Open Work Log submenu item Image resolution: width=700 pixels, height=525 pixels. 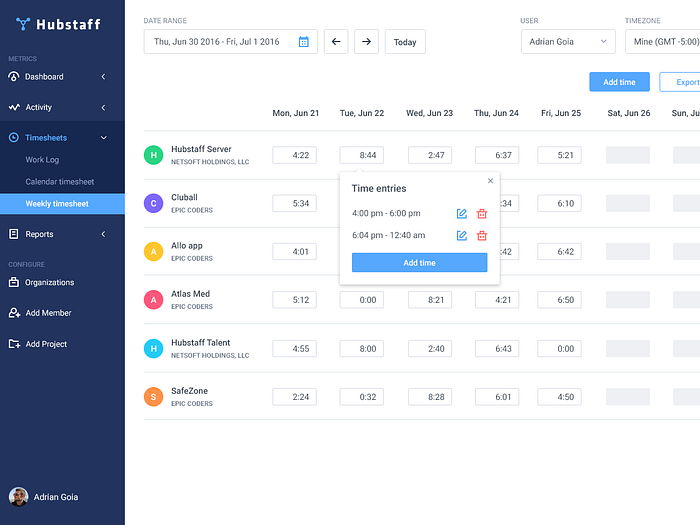pyautogui.click(x=42, y=160)
